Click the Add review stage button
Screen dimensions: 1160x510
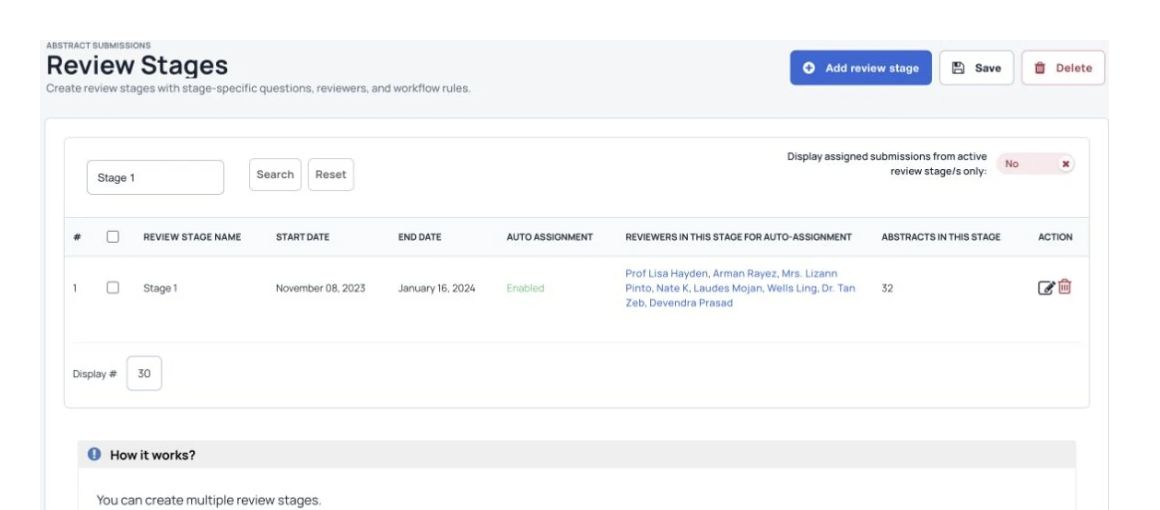860,68
